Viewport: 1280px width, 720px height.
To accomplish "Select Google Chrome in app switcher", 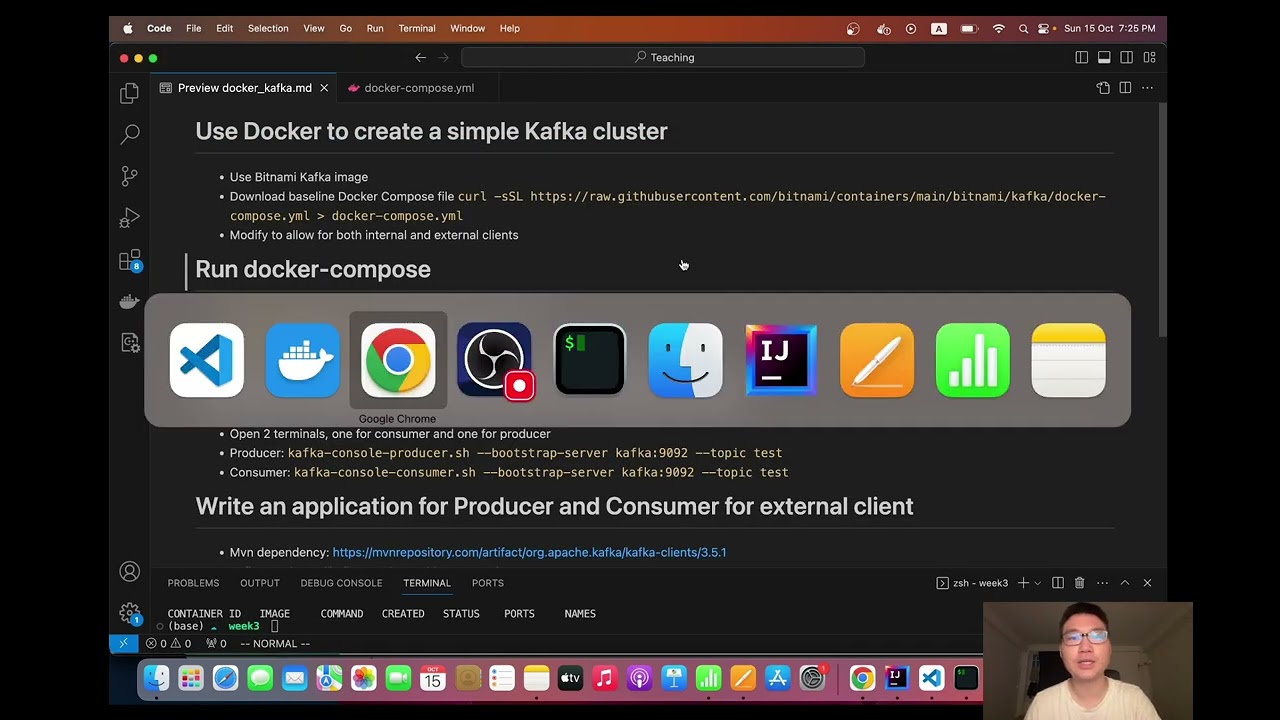I will pos(398,360).
